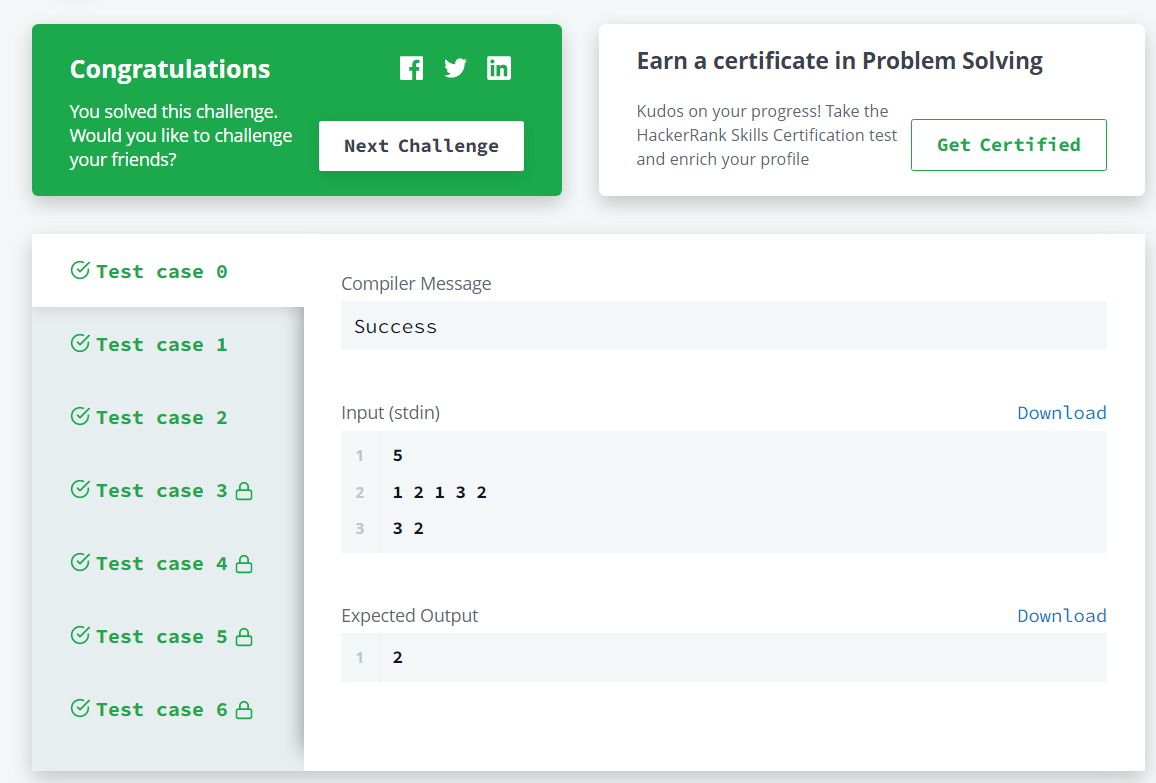This screenshot has width=1156, height=783.
Task: Open Test case 5 tab
Action: pyautogui.click(x=168, y=636)
